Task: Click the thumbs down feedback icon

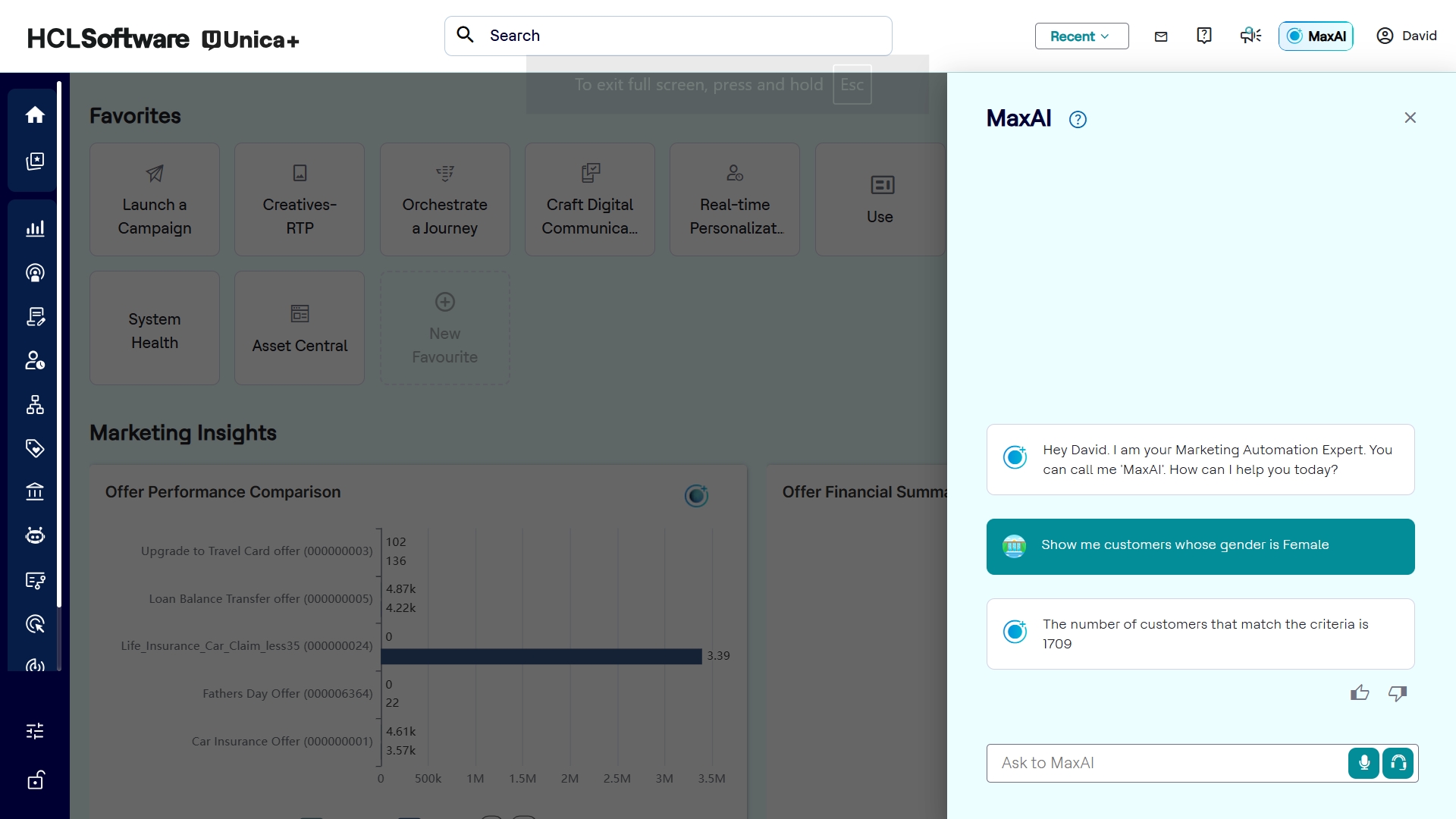Action: [x=1398, y=693]
